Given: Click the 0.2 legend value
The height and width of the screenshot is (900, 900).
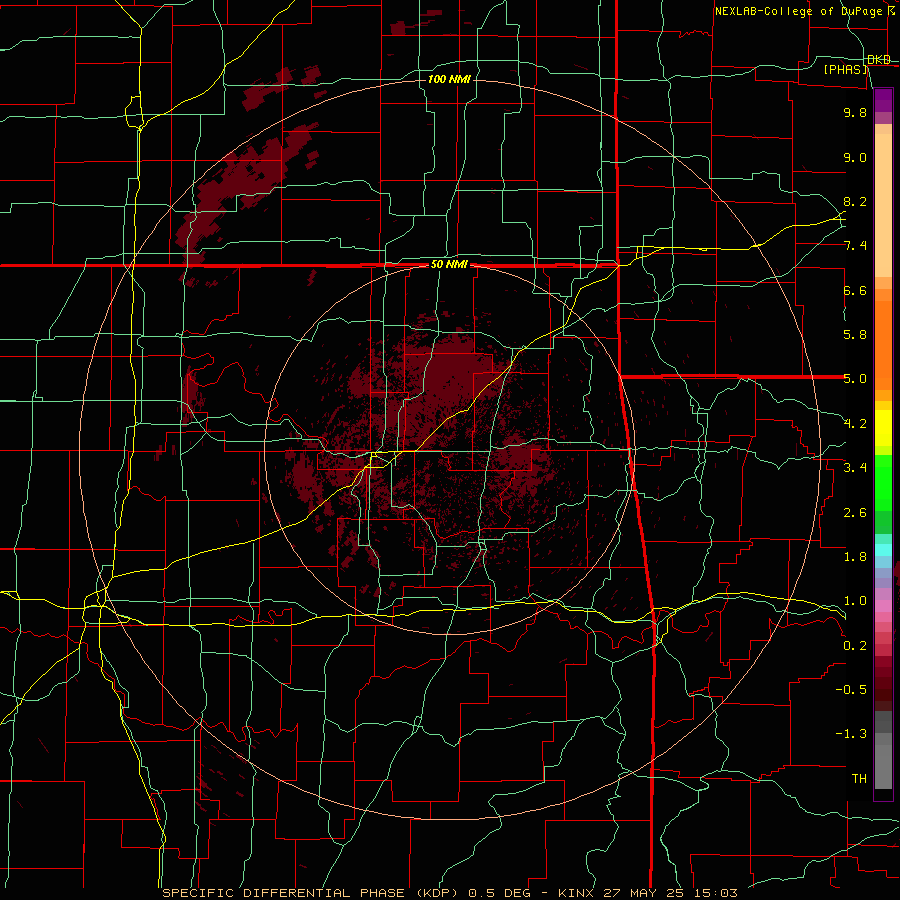Looking at the screenshot, I should [x=855, y=646].
